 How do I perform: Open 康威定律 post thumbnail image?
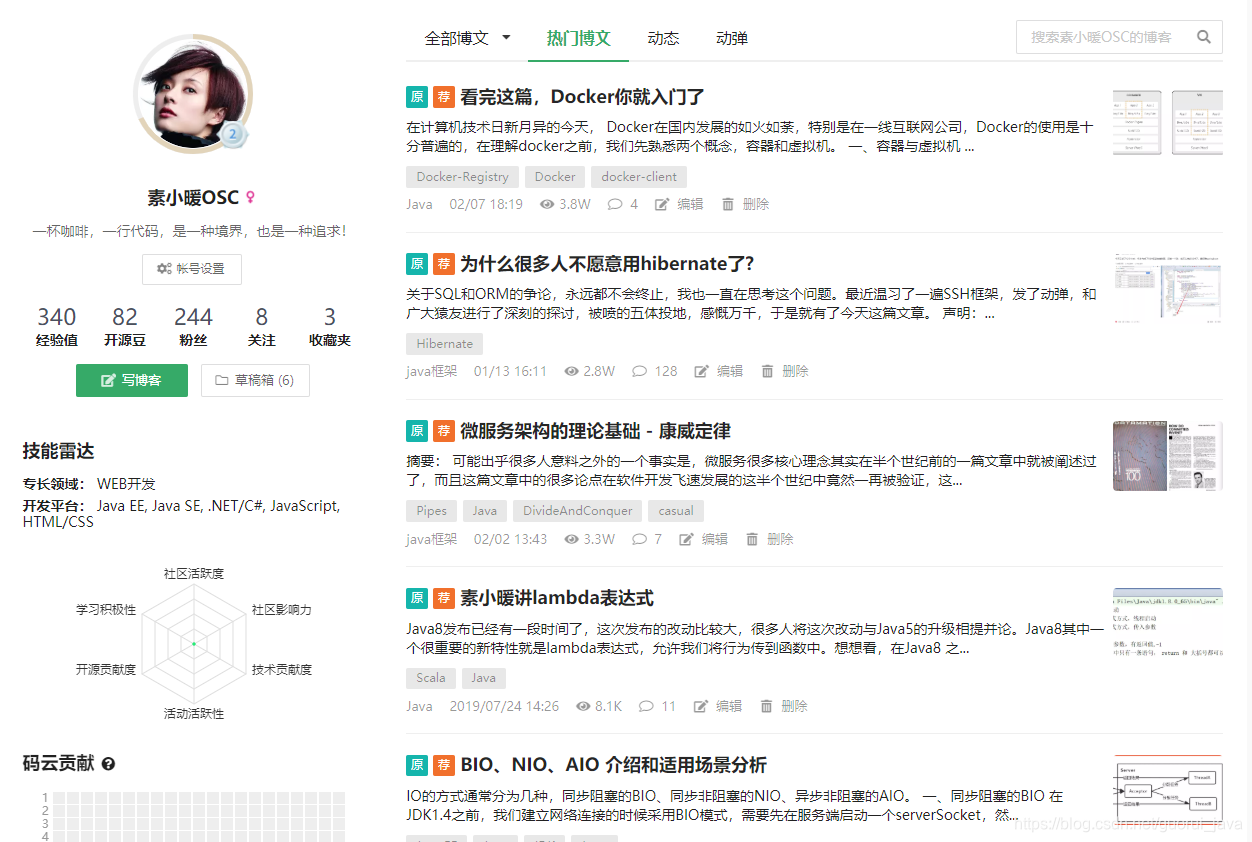(x=1168, y=456)
